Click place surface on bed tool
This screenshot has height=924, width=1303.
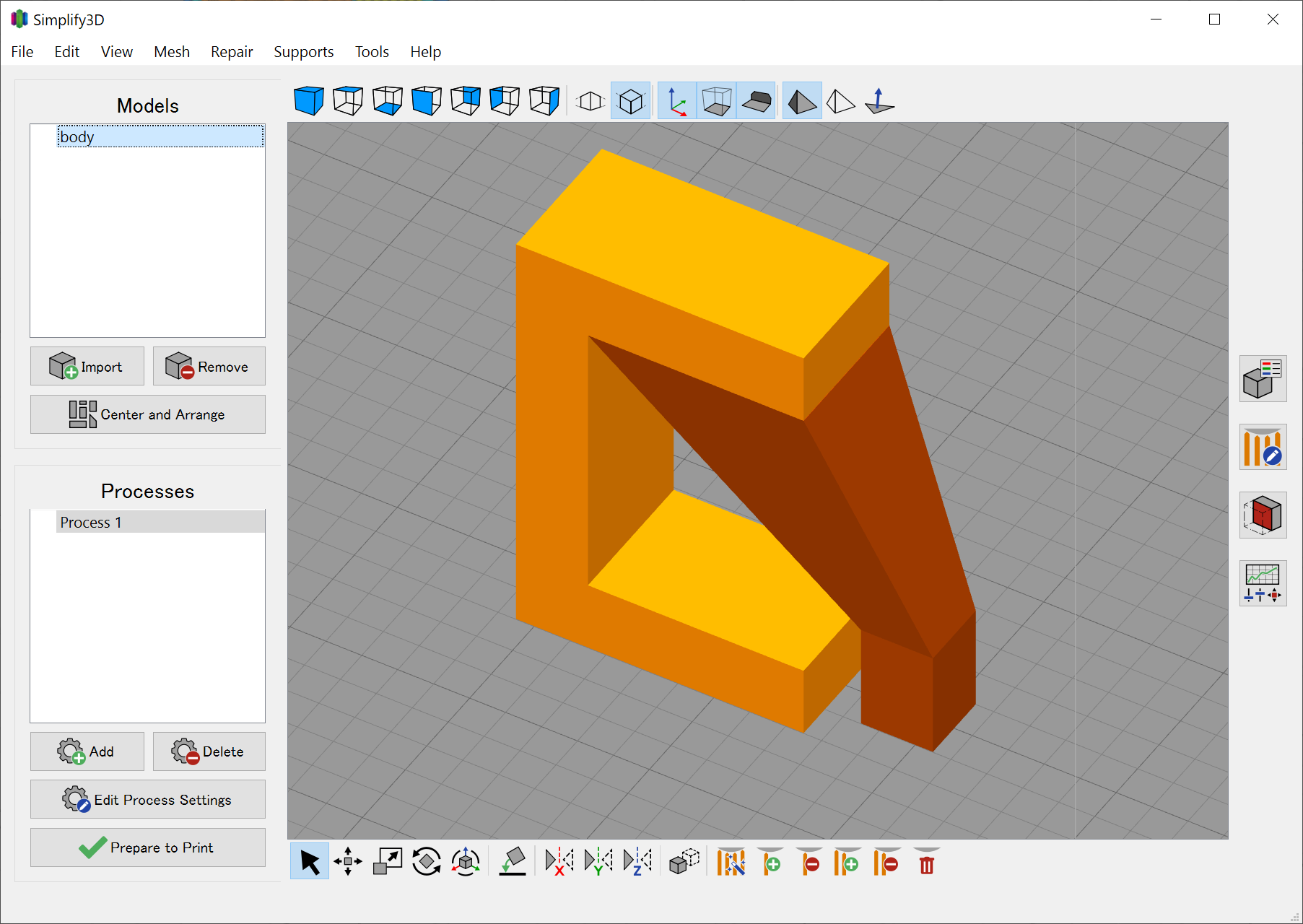coord(513,861)
